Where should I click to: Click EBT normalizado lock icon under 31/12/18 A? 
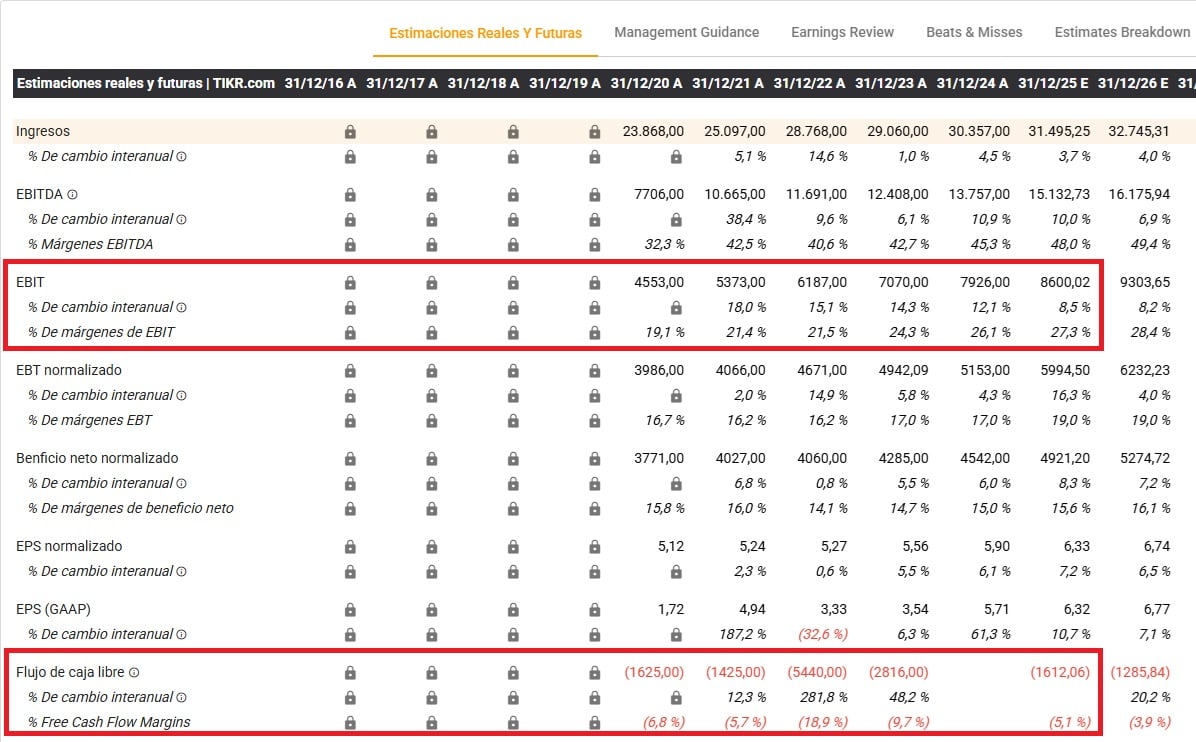[513, 371]
